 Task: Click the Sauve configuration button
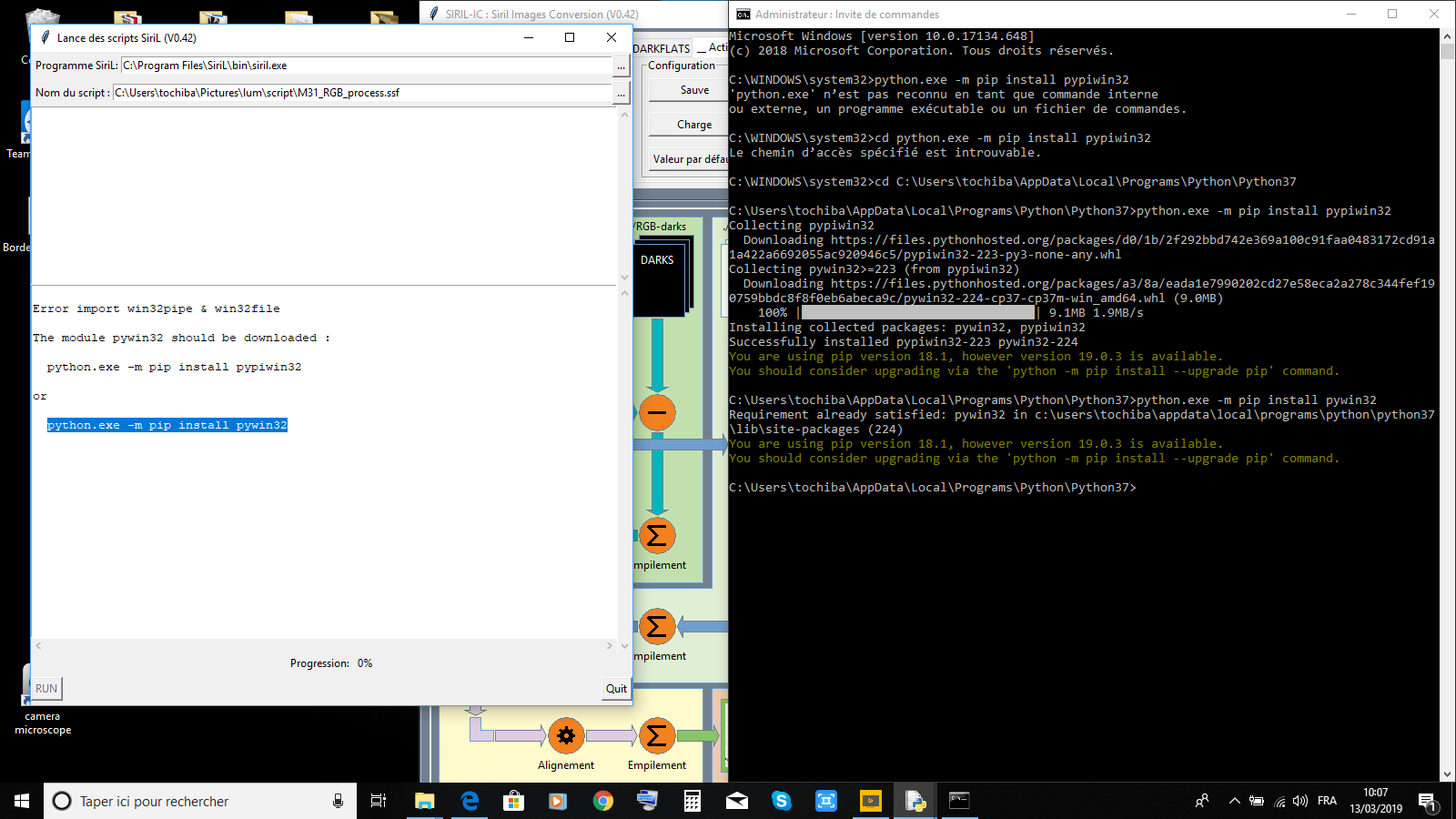(x=689, y=90)
